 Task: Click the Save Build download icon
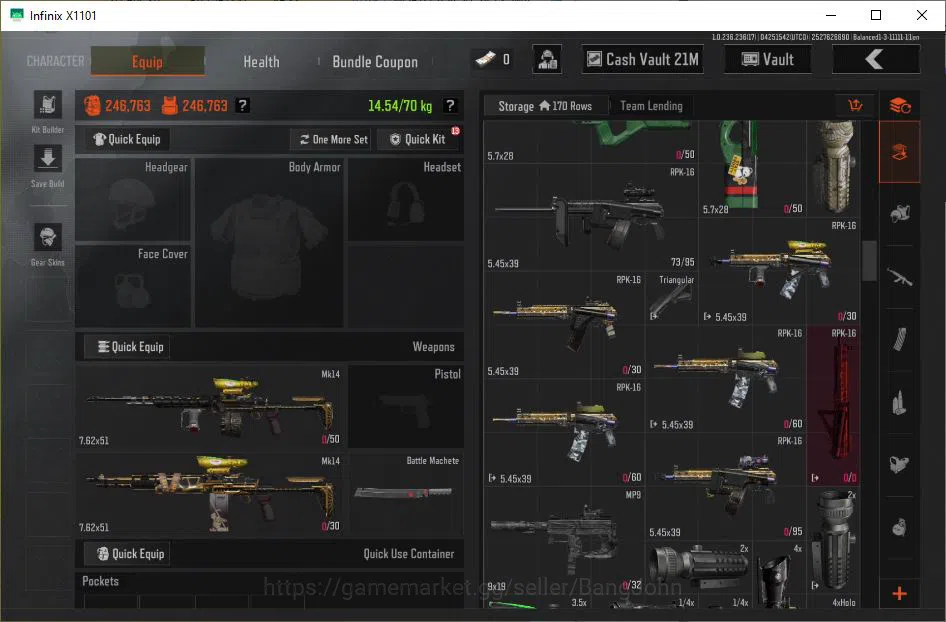tap(48, 159)
